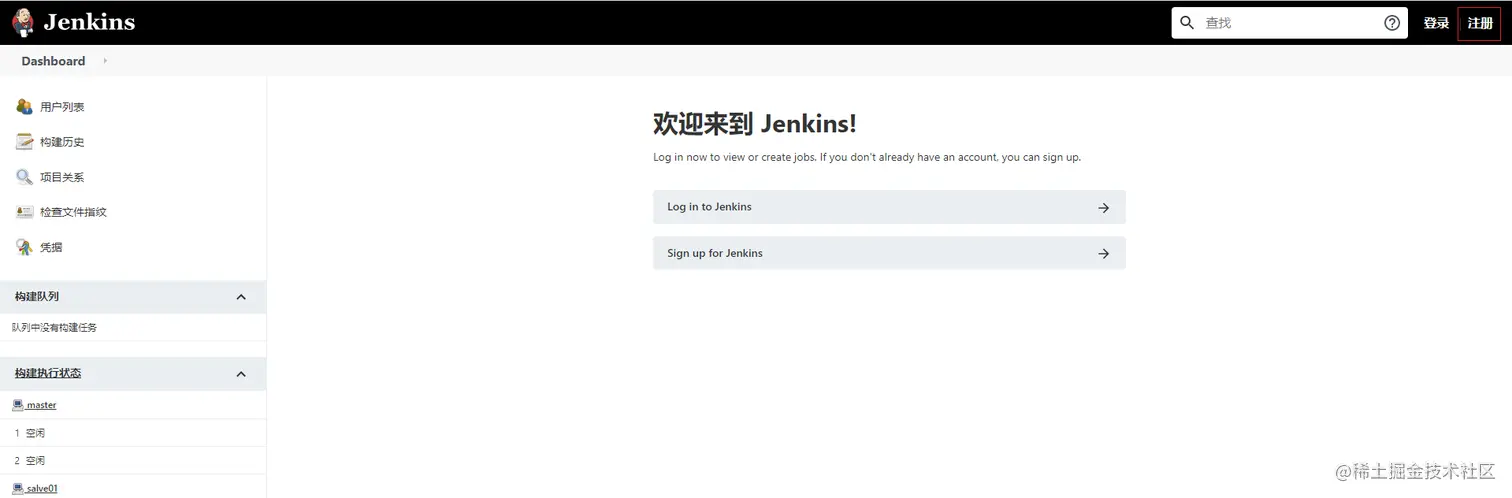Click the arrow on Sign up for Jenkins

point(1104,254)
